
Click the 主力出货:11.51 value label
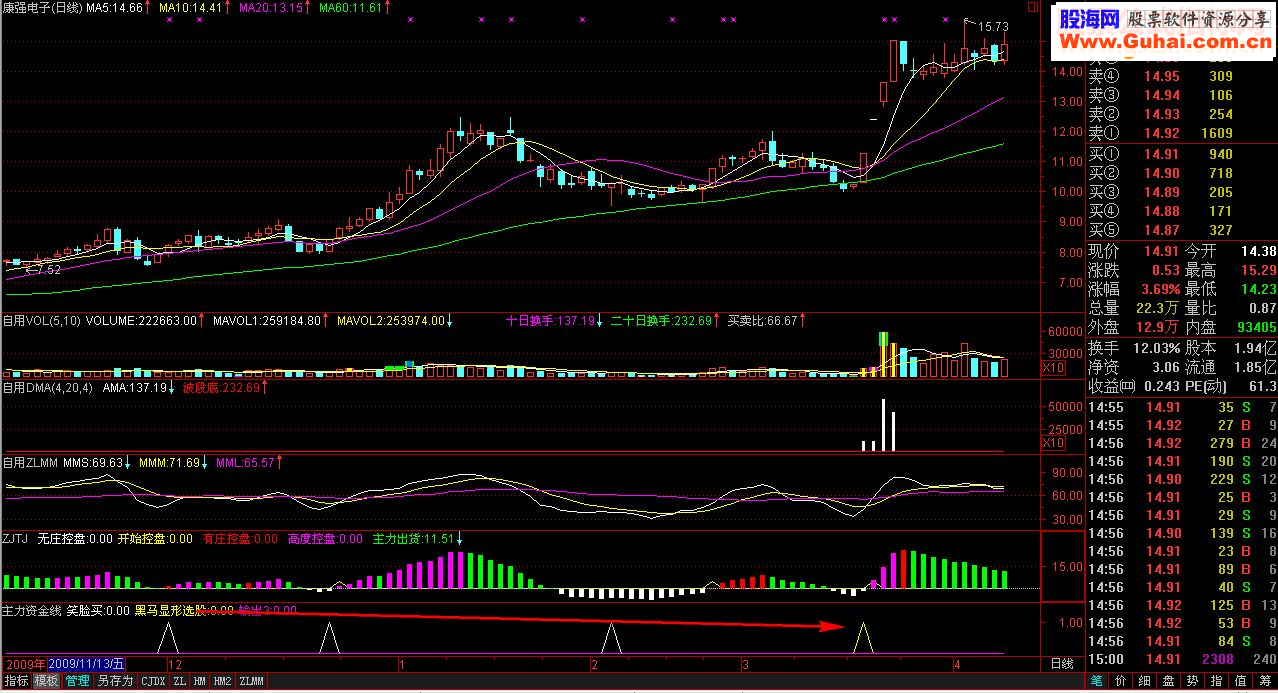pos(414,538)
